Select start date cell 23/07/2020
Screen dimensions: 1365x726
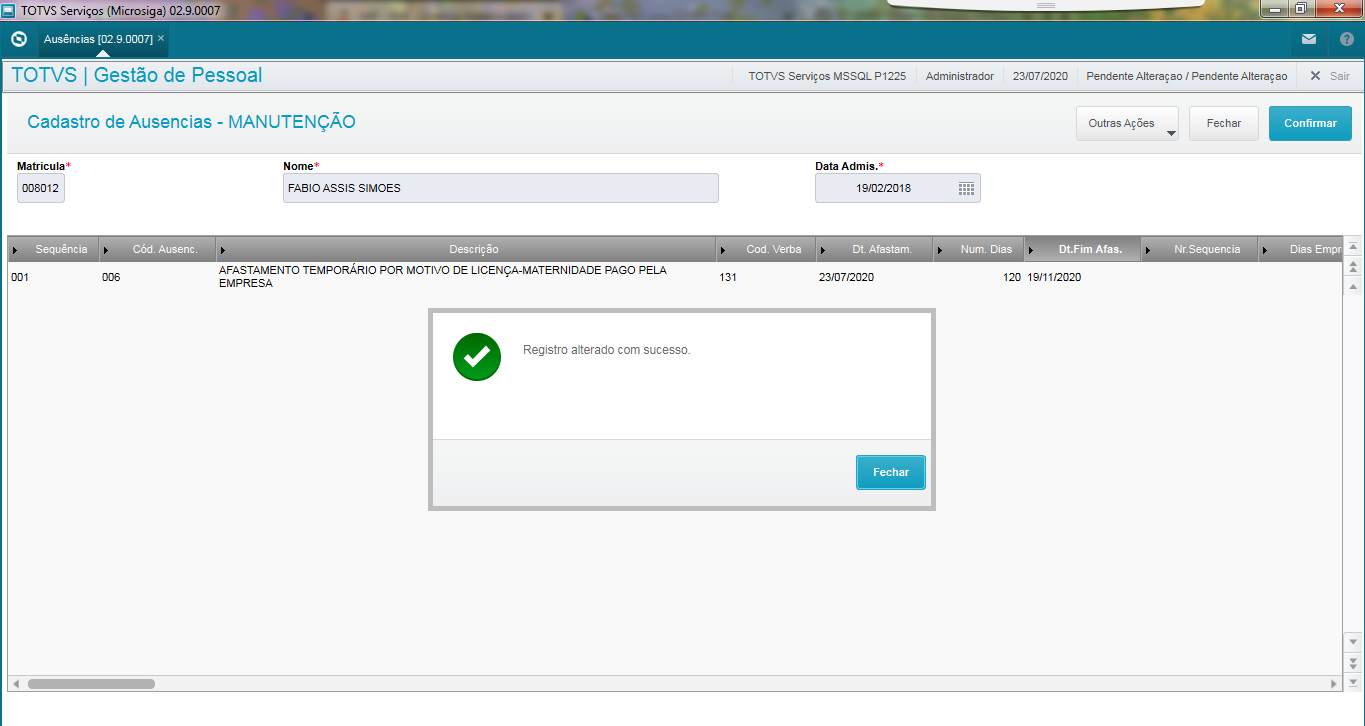point(874,277)
